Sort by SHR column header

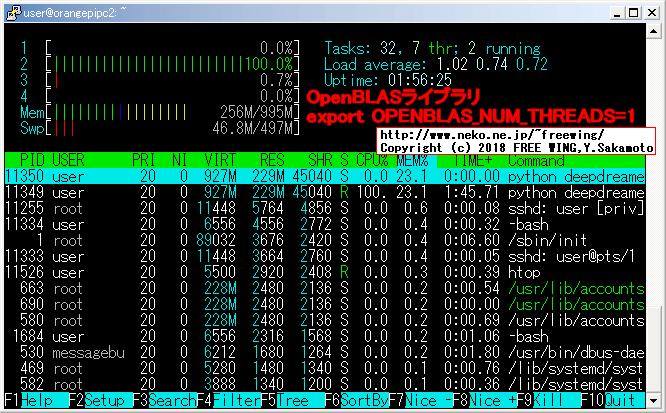(320, 160)
